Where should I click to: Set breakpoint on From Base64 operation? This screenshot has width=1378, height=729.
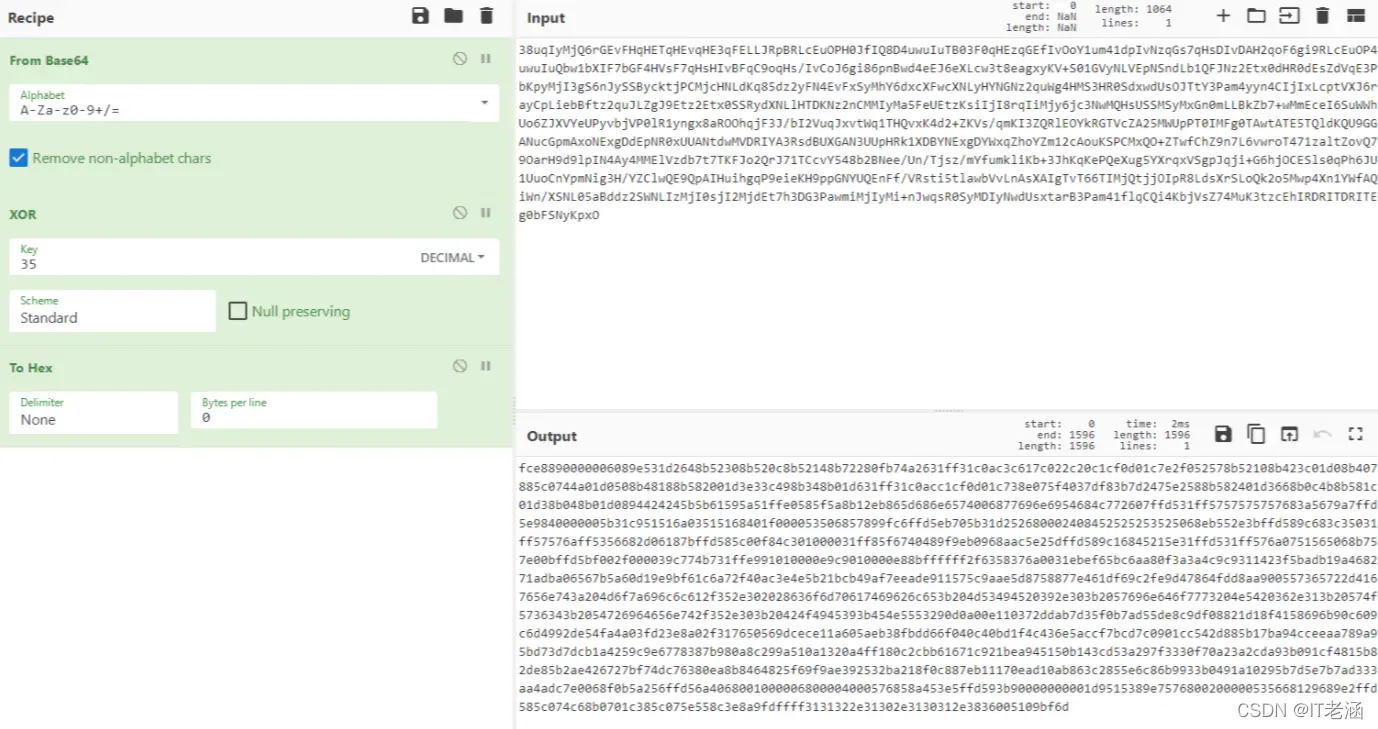[x=486, y=59]
